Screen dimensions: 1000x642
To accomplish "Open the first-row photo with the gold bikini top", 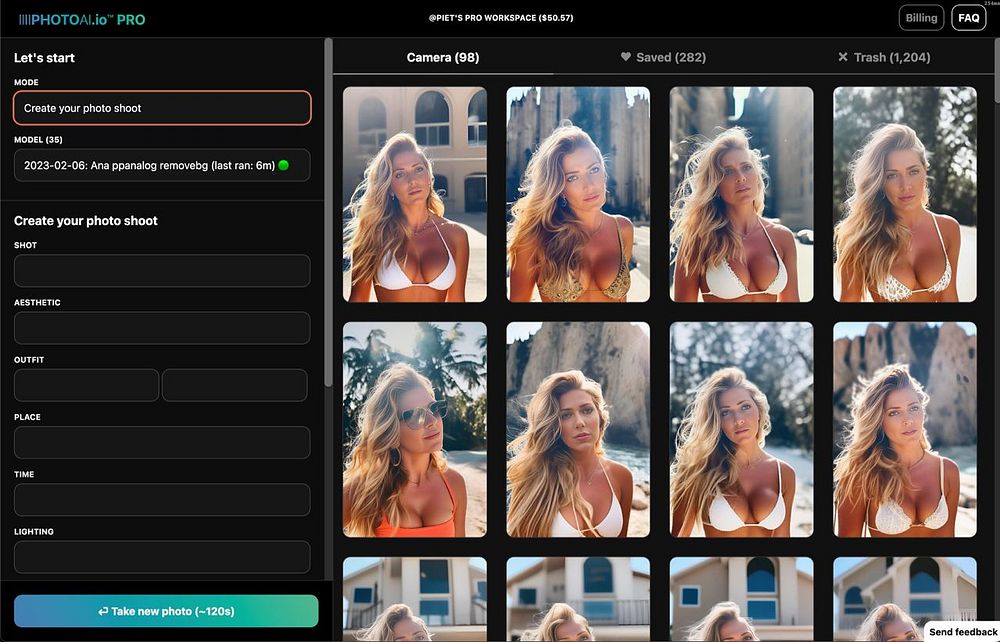I will 578,194.
